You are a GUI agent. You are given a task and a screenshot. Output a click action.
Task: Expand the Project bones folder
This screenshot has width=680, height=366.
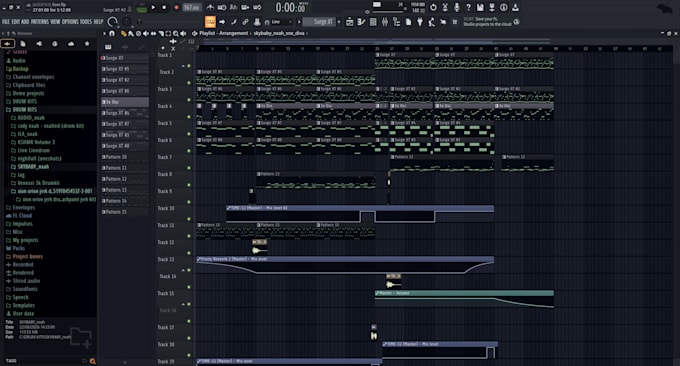click(24, 256)
